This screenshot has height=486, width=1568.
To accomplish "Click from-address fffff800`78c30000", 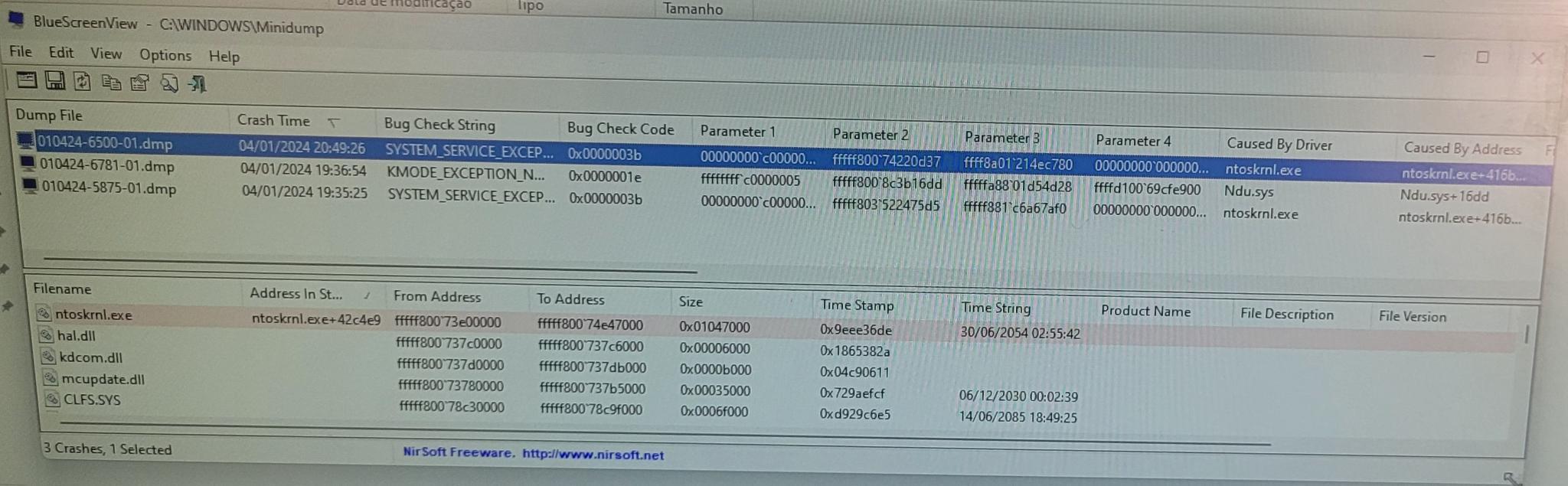I will tap(452, 406).
